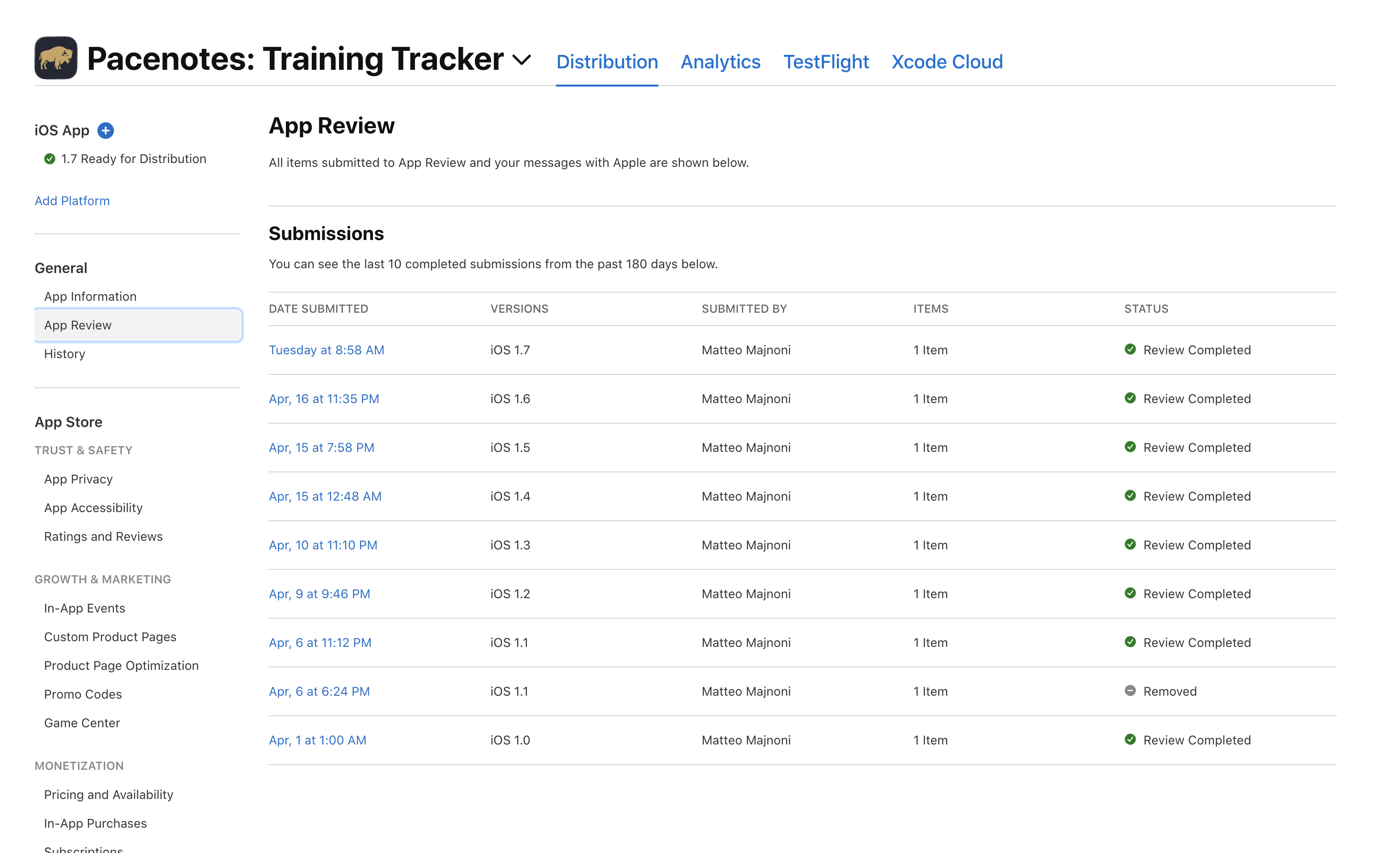This screenshot has height=853, width=1400.
Task: Open submission Apr, 1 at 1:00 AM
Action: click(x=317, y=741)
